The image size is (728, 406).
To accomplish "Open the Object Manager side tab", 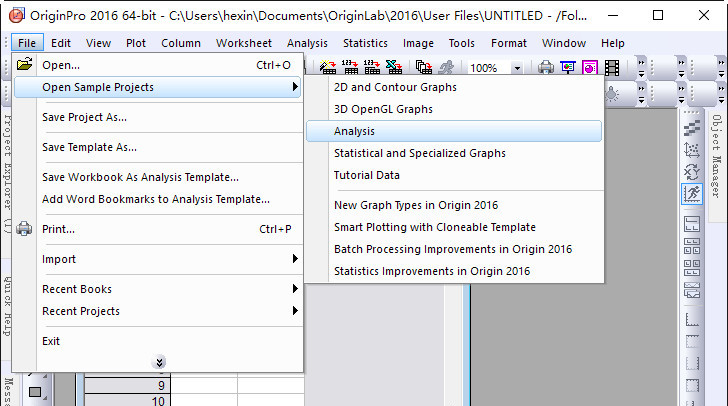I will [x=717, y=155].
